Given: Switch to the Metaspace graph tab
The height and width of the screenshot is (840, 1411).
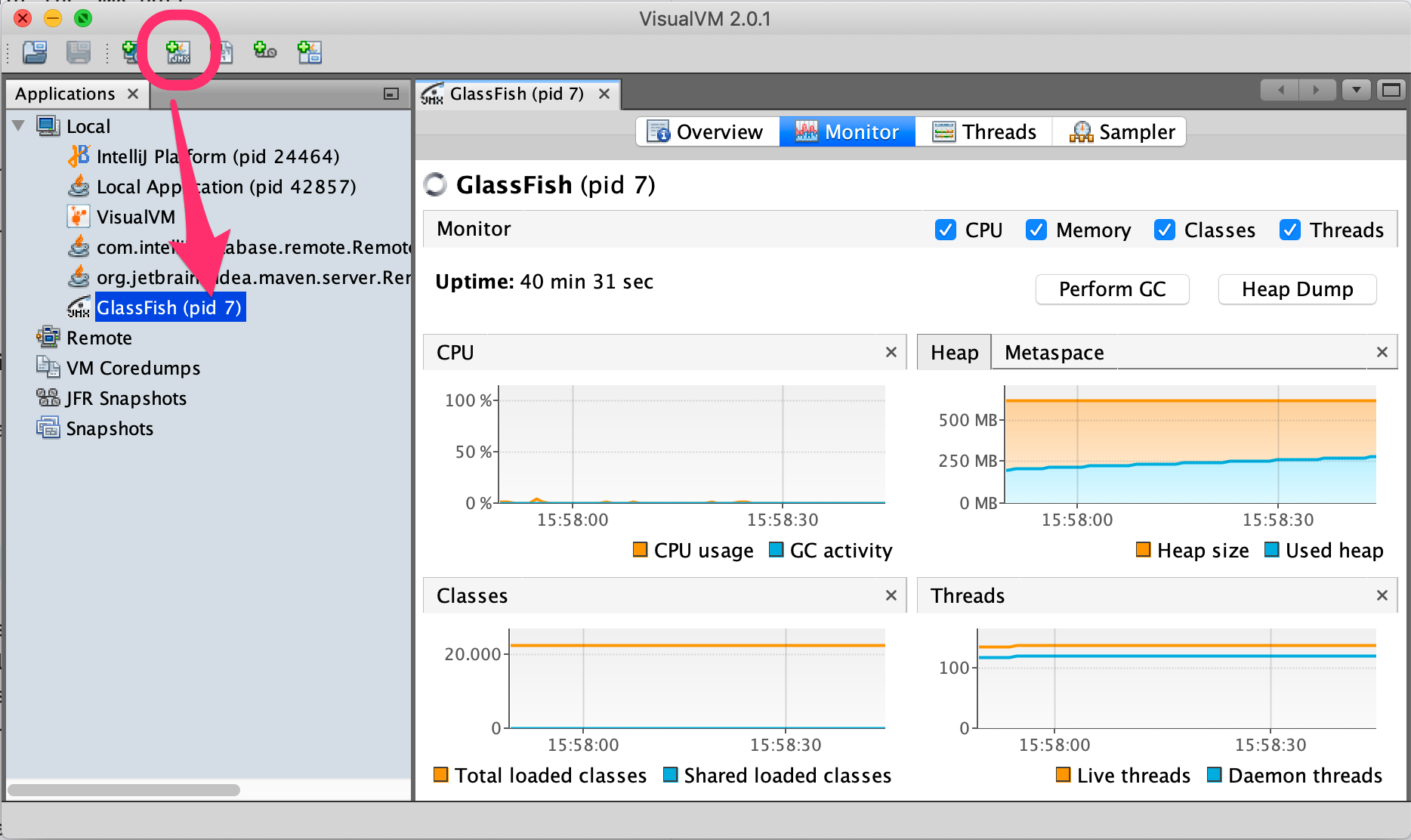Looking at the screenshot, I should coord(1054,353).
